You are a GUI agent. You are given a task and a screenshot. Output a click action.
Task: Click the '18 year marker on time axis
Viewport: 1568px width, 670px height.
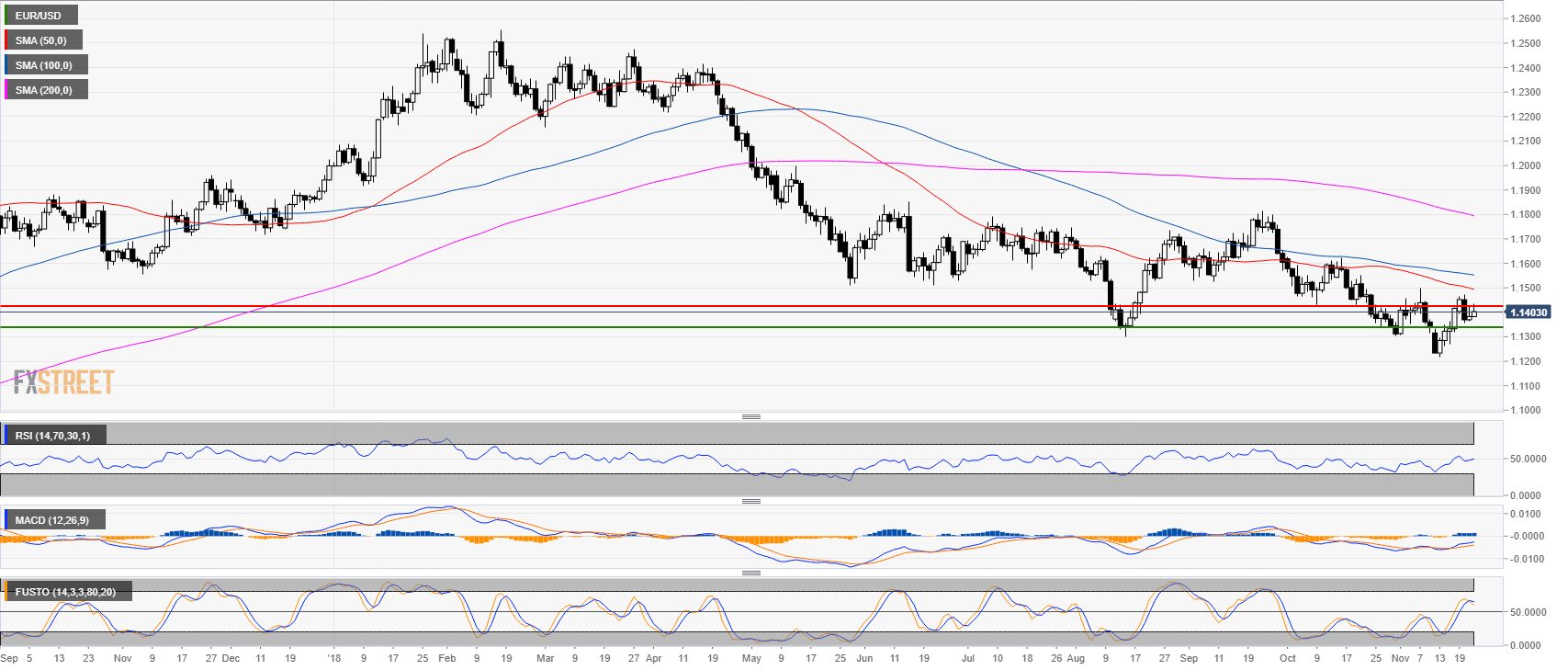333,658
